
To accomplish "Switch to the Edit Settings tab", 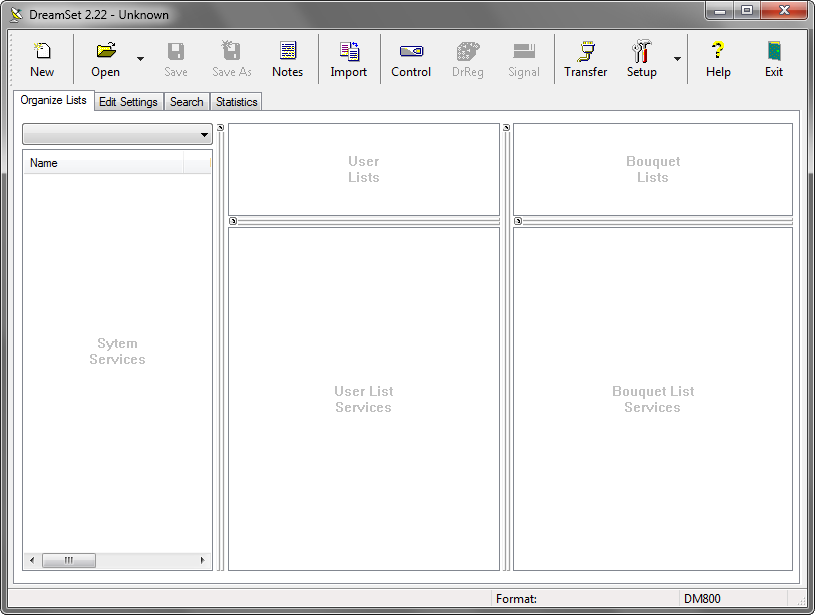I will (x=128, y=102).
